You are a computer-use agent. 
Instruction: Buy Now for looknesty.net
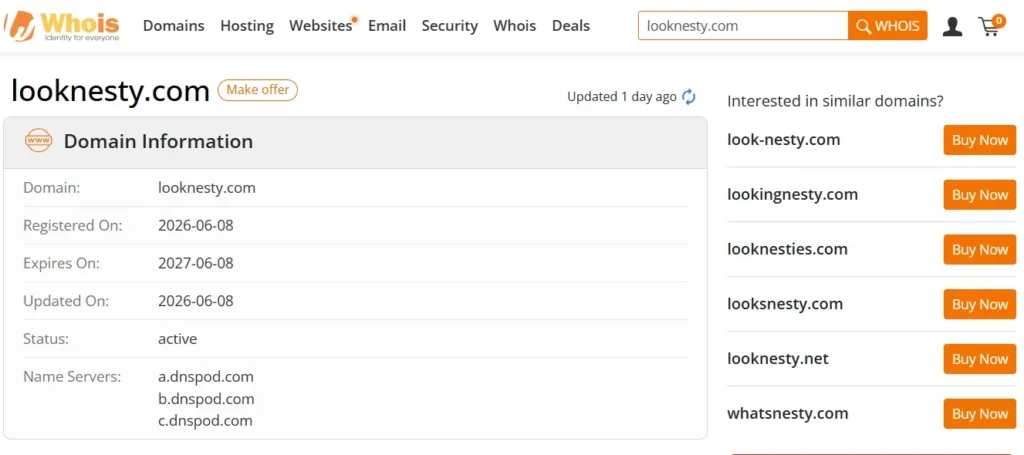tap(980, 359)
